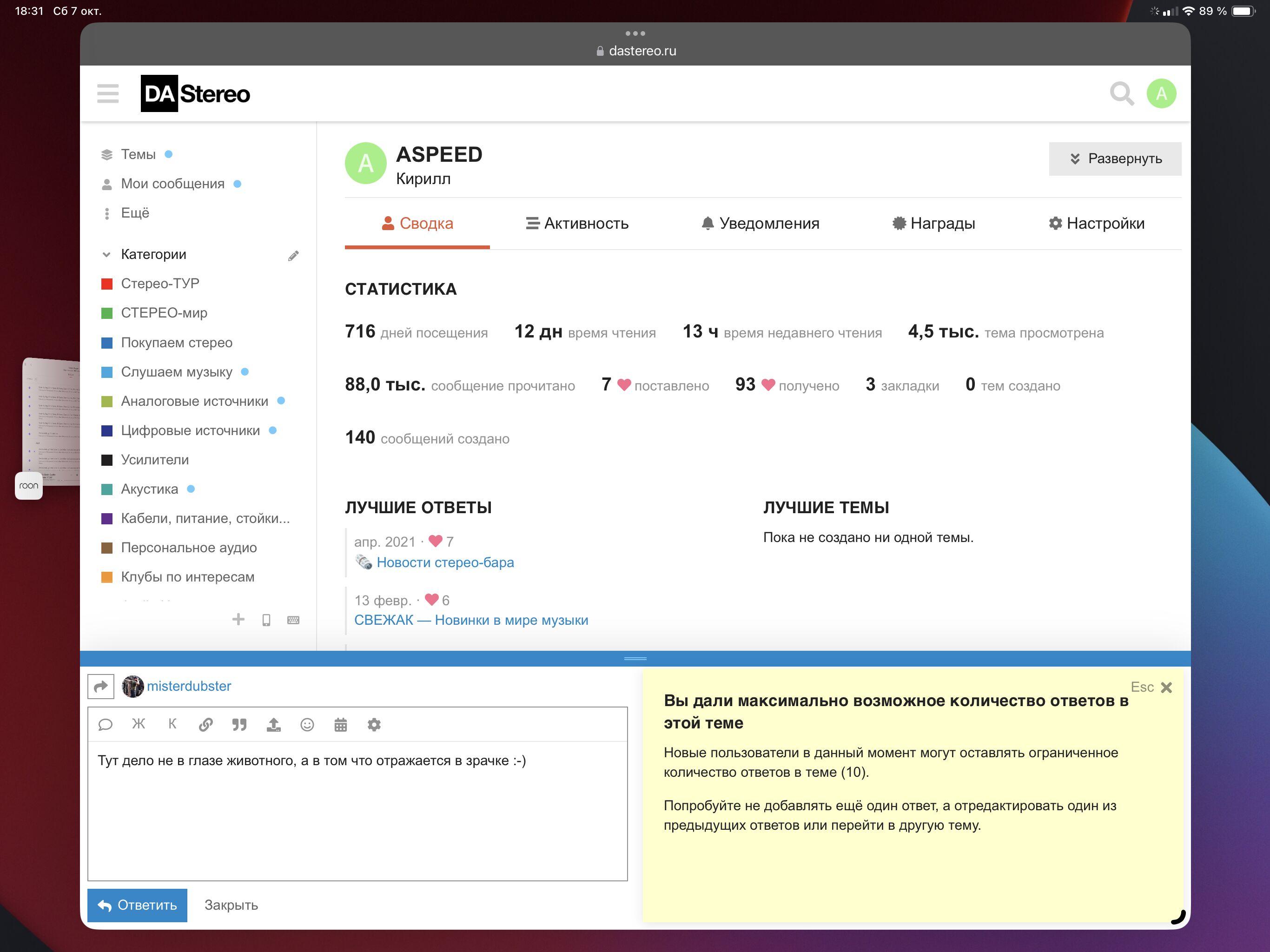The image size is (1270, 952).
Task: Click the search magnifier icon
Action: click(1121, 93)
